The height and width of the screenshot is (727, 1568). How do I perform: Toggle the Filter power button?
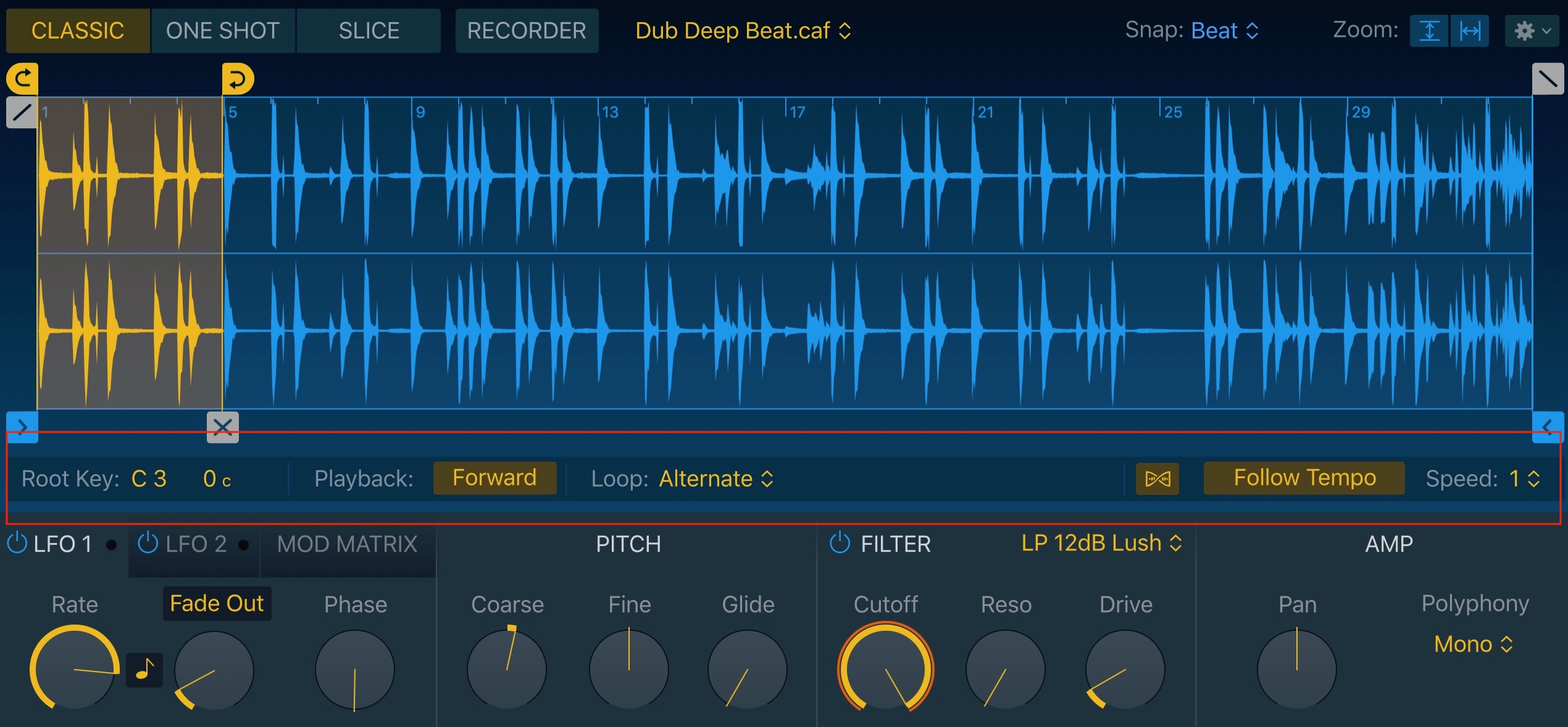[x=840, y=544]
